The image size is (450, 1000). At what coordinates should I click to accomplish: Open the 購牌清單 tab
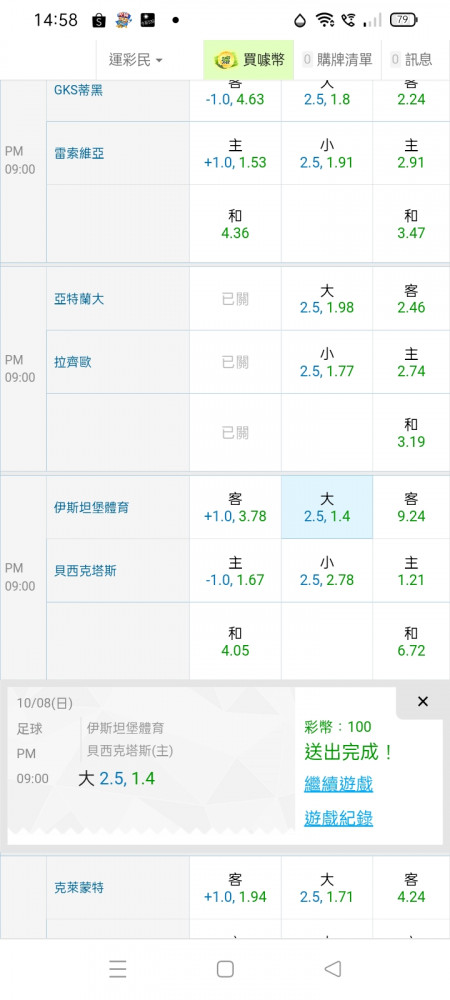pos(337,60)
